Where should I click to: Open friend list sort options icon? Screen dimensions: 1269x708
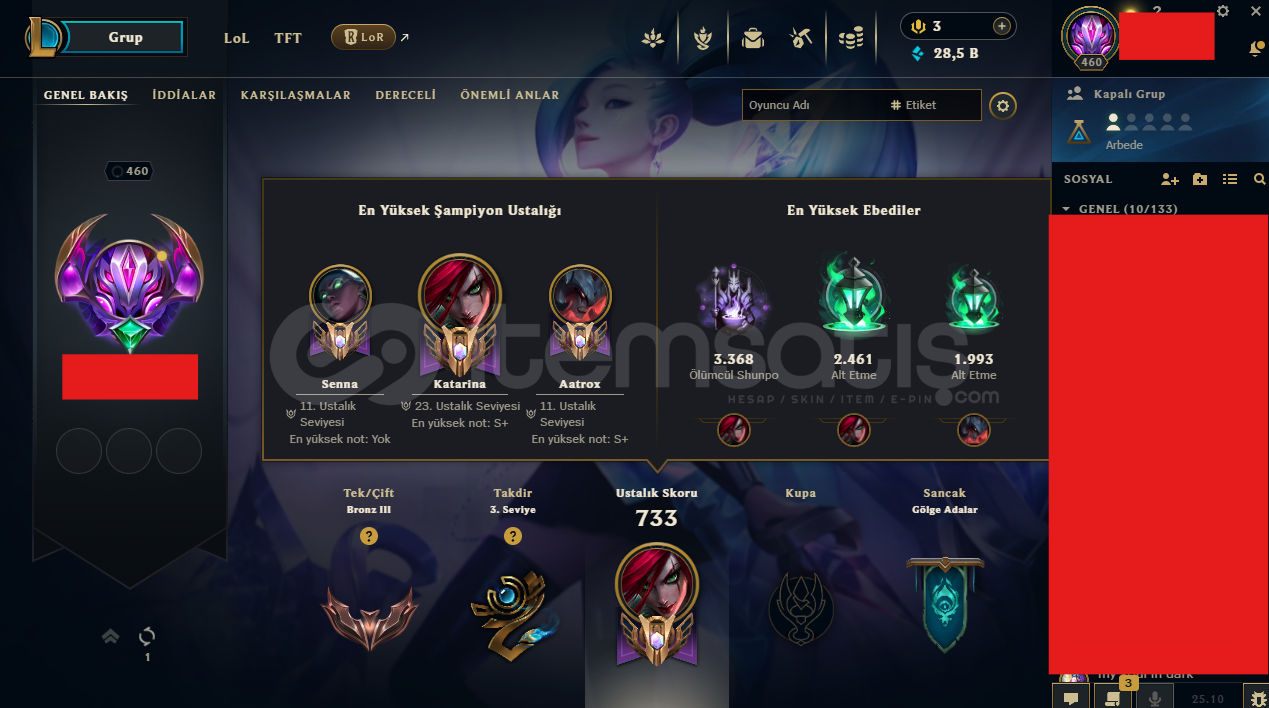click(x=1230, y=179)
